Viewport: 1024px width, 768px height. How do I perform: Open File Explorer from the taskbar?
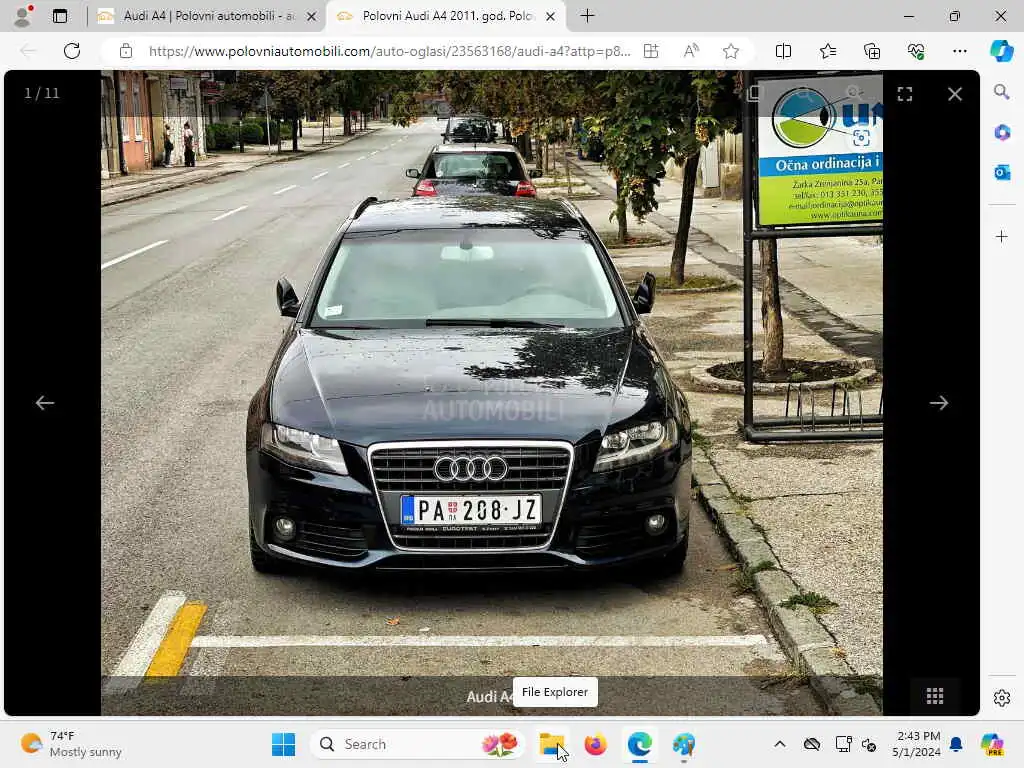(552, 744)
